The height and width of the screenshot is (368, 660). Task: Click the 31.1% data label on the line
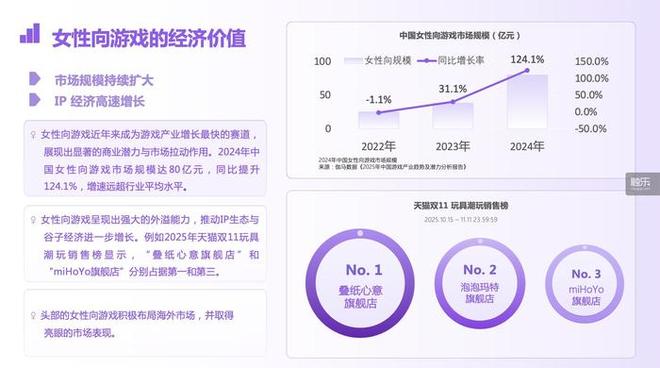(452, 89)
